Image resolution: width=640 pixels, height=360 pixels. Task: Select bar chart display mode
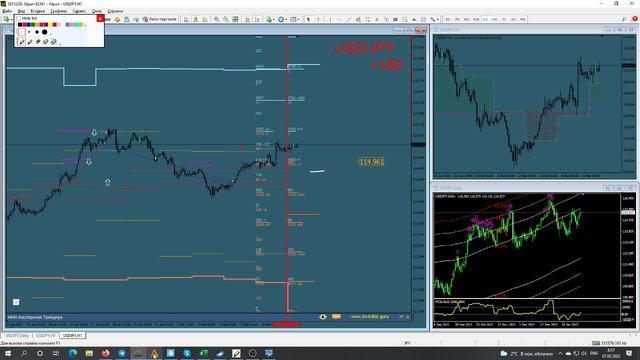pyautogui.click(x=186, y=19)
